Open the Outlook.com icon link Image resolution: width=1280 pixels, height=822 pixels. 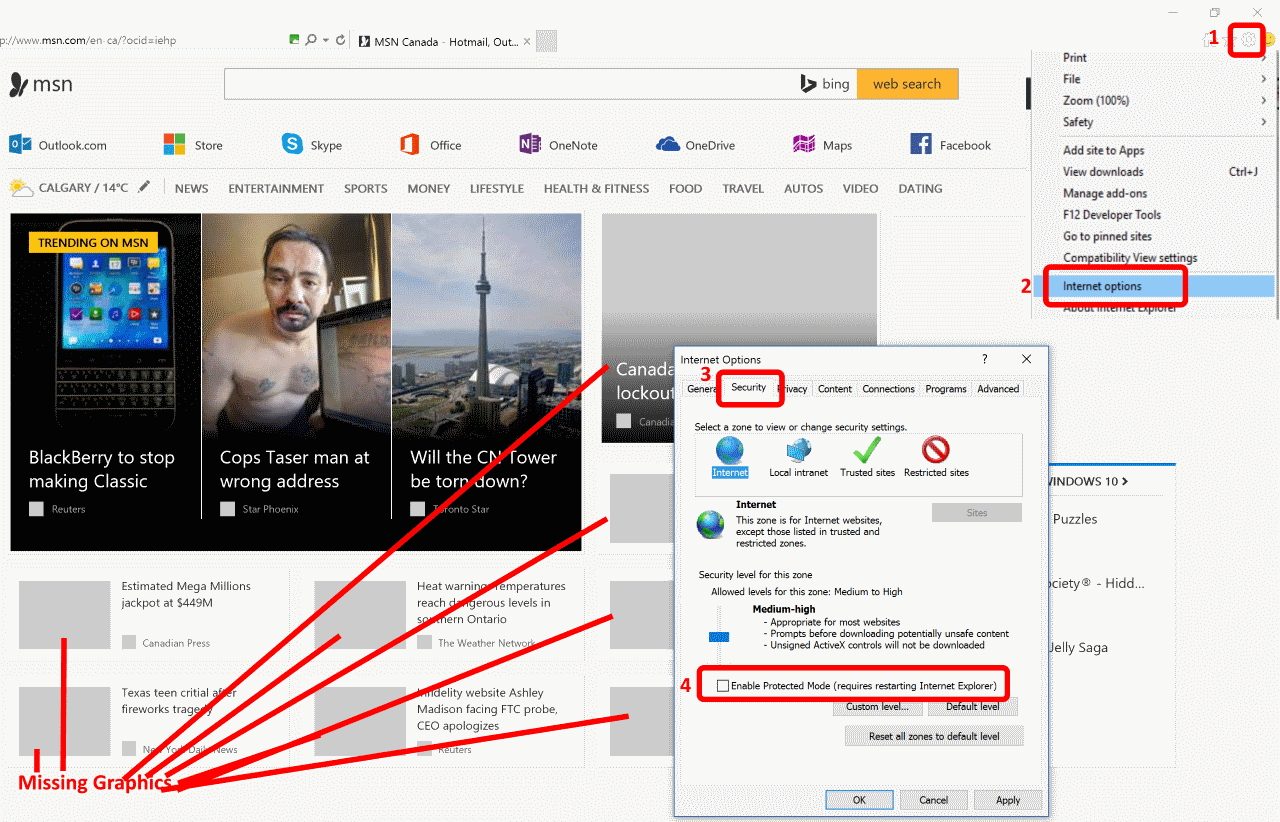[x=20, y=145]
